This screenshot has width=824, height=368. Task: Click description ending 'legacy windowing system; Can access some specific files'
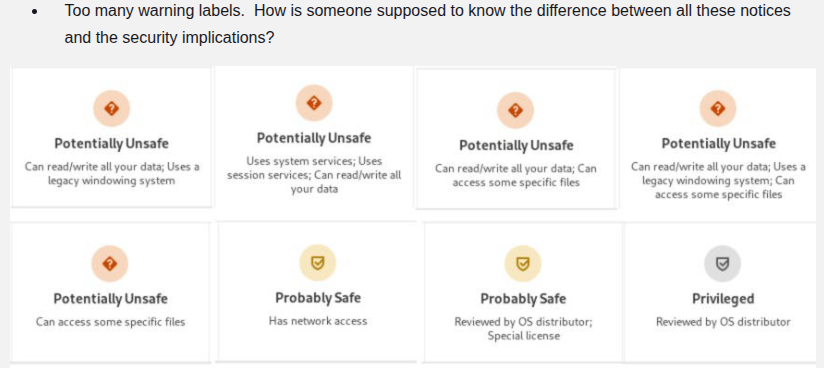[718, 180]
